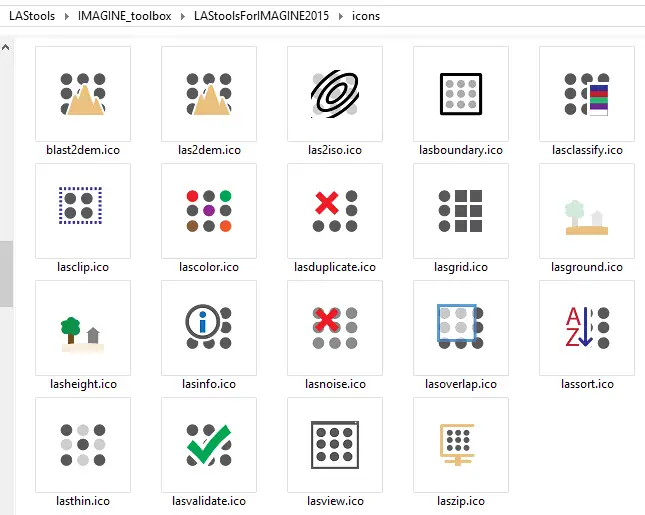Select the lasvalidate.ico green checkmark icon
This screenshot has width=645, height=515.
pyautogui.click(x=209, y=445)
